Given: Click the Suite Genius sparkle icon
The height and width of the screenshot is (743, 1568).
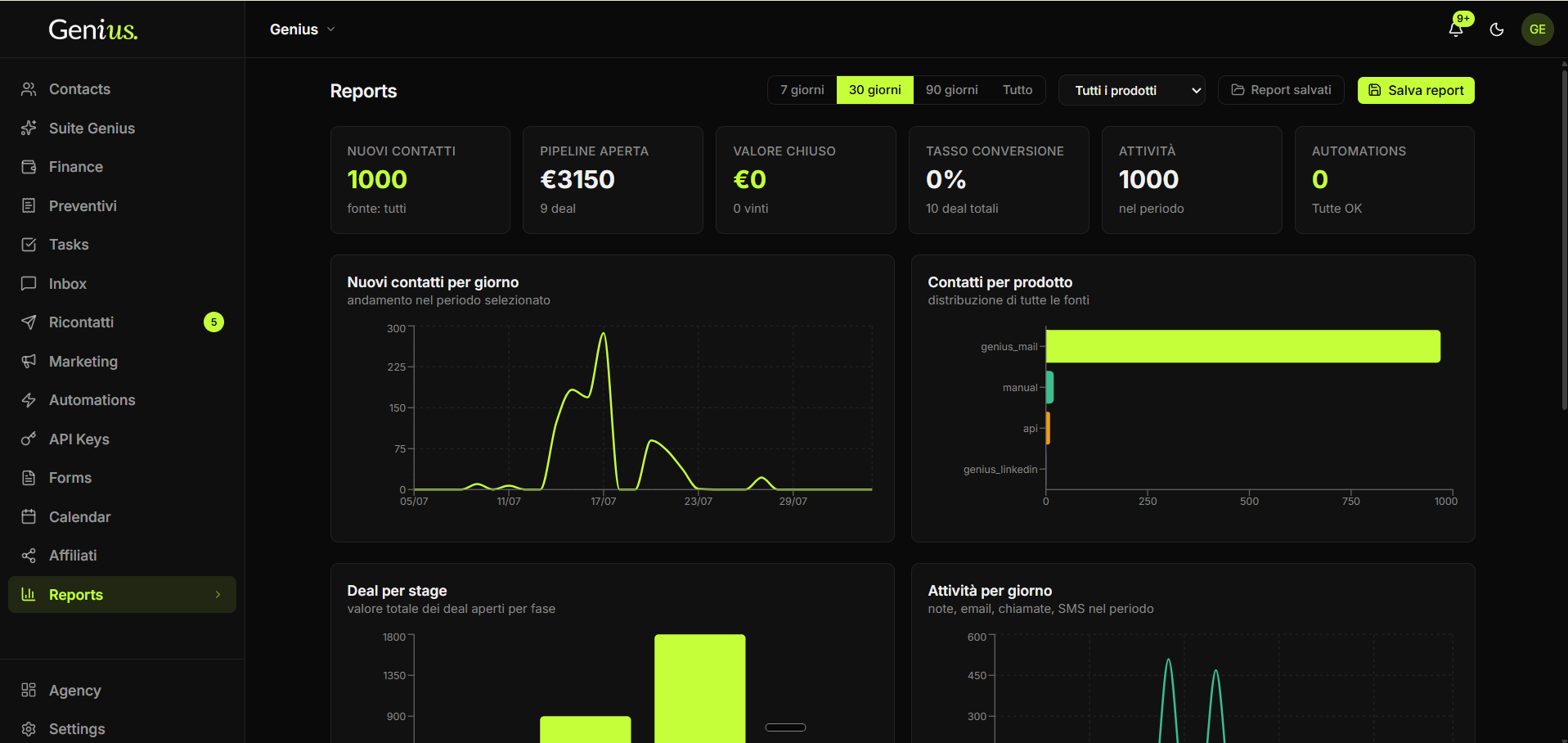Looking at the screenshot, I should tap(29, 128).
